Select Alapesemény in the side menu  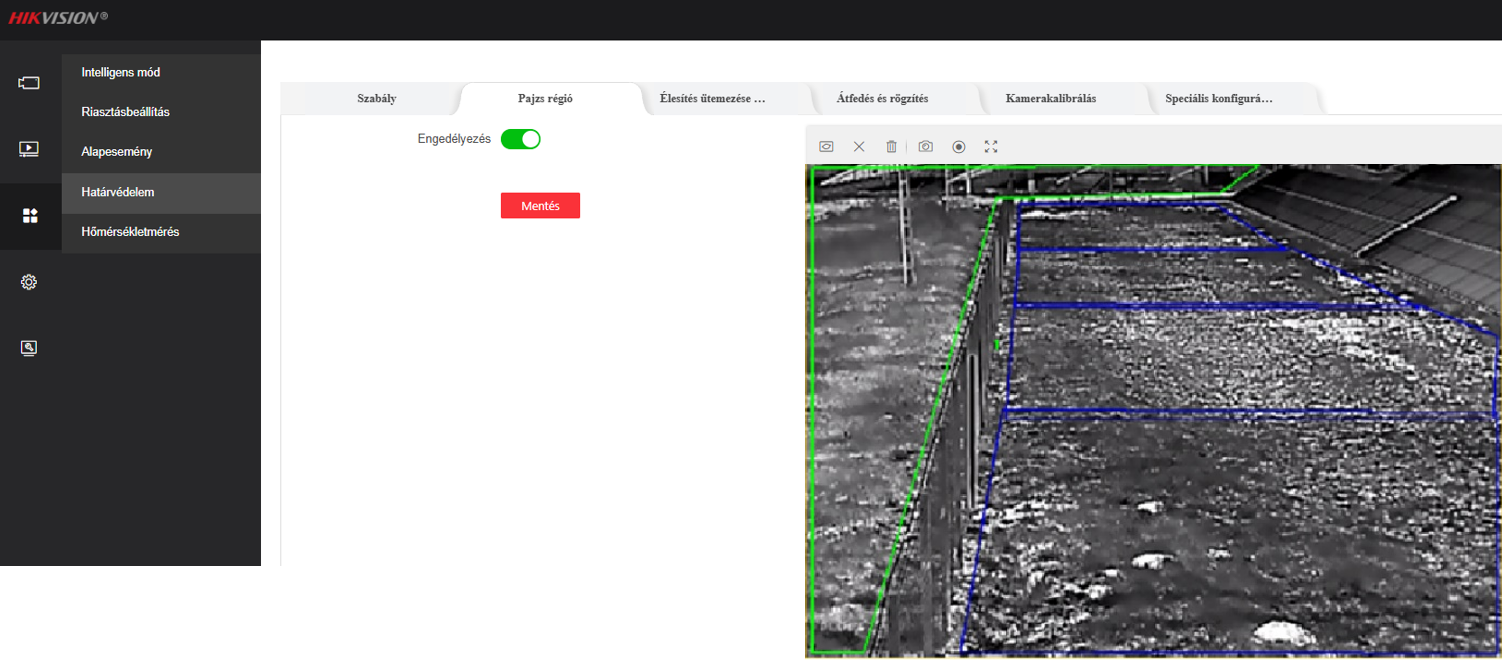[161, 152]
